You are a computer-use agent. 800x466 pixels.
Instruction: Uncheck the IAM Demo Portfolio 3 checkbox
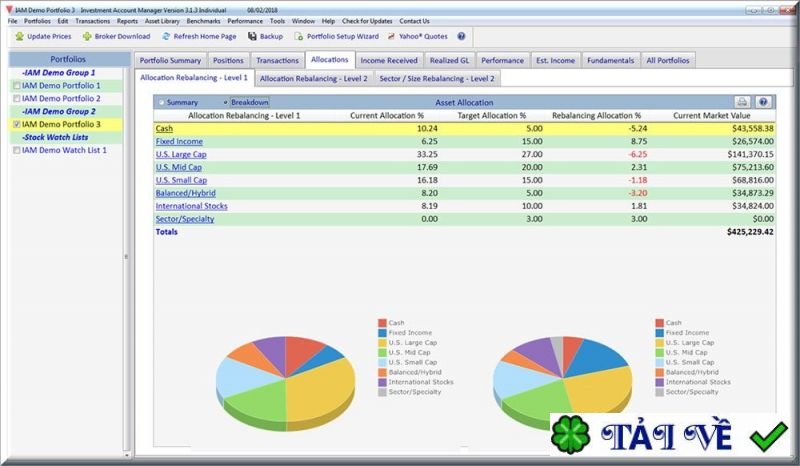tap(17, 125)
